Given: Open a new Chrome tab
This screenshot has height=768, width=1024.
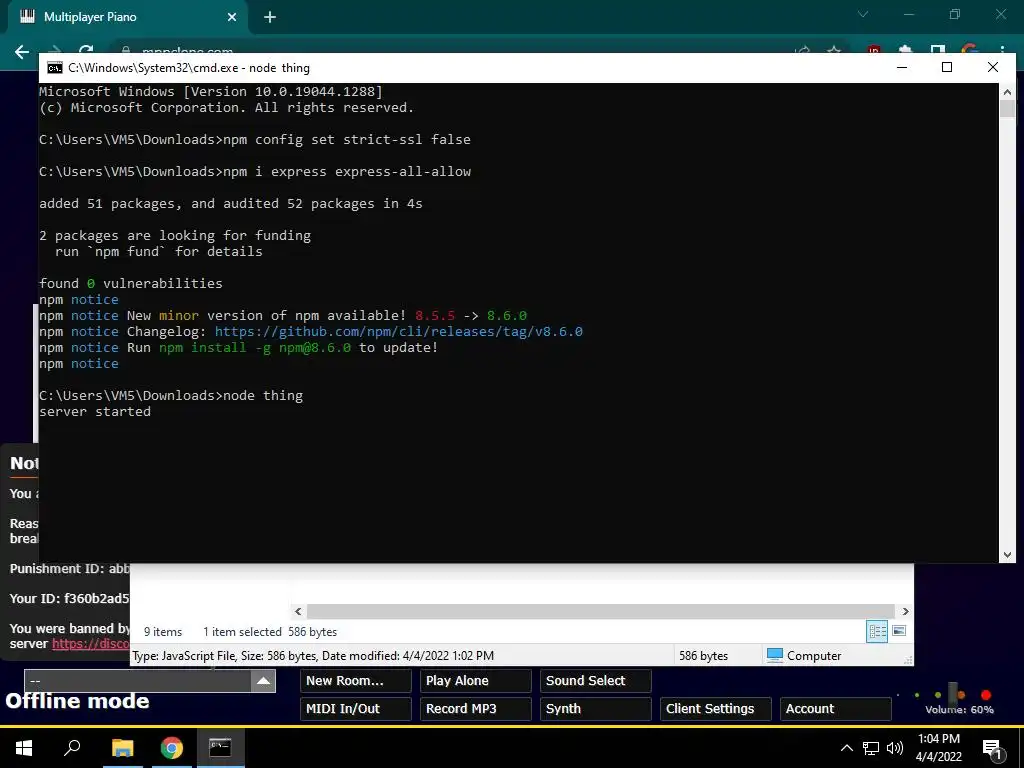Looking at the screenshot, I should click(270, 17).
